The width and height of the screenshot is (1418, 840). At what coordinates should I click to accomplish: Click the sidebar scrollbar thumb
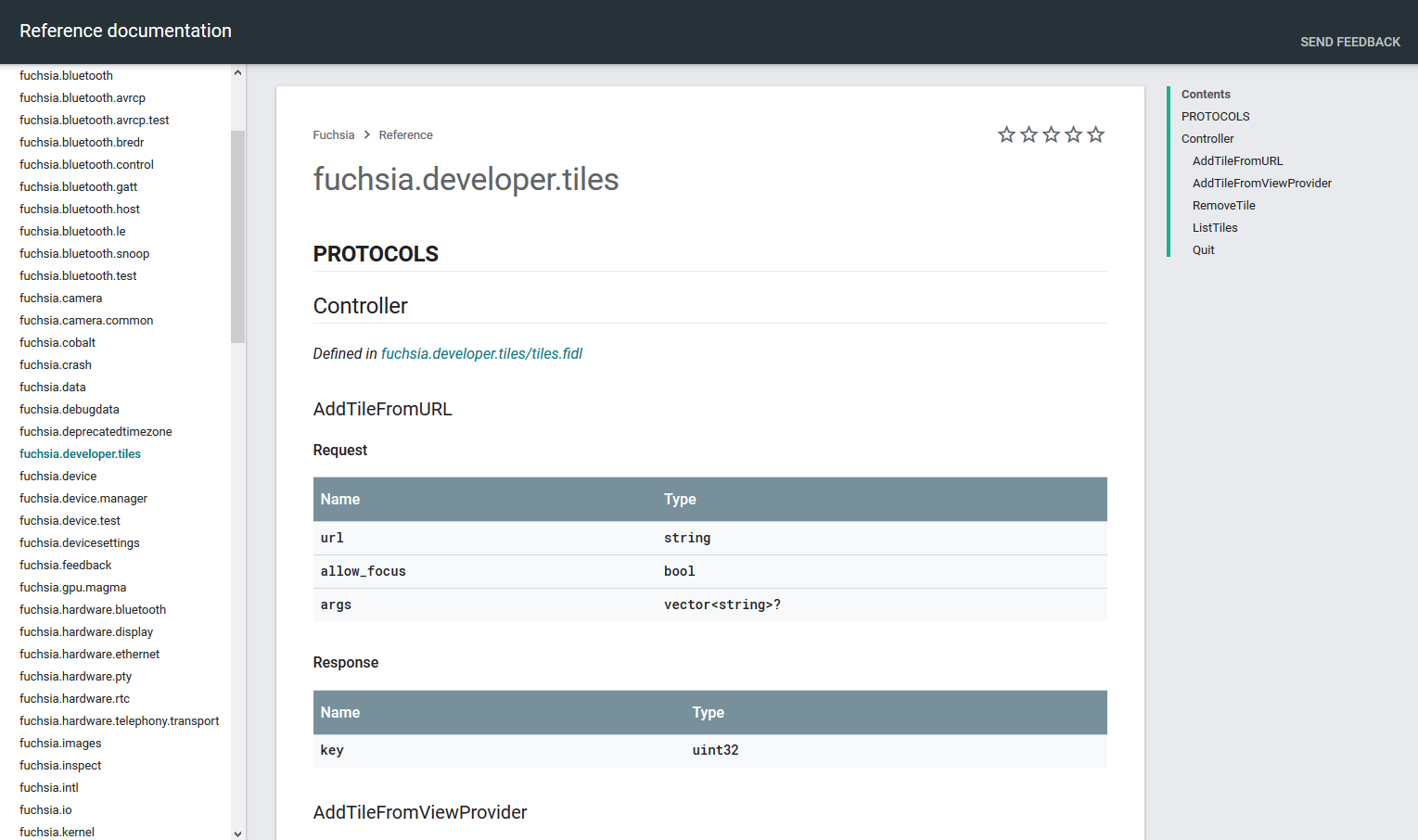pos(237,236)
